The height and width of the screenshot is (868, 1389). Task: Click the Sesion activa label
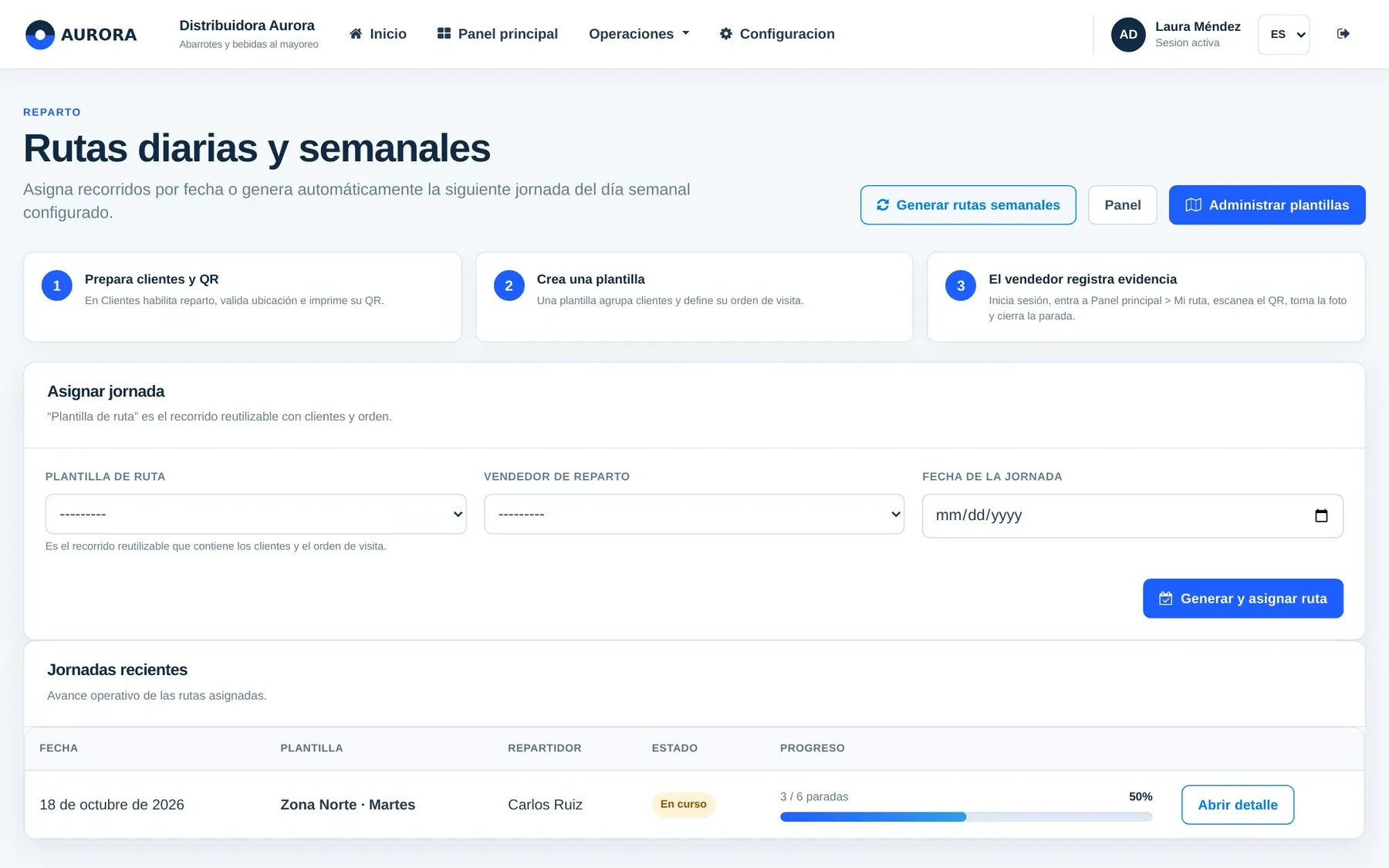(1188, 43)
